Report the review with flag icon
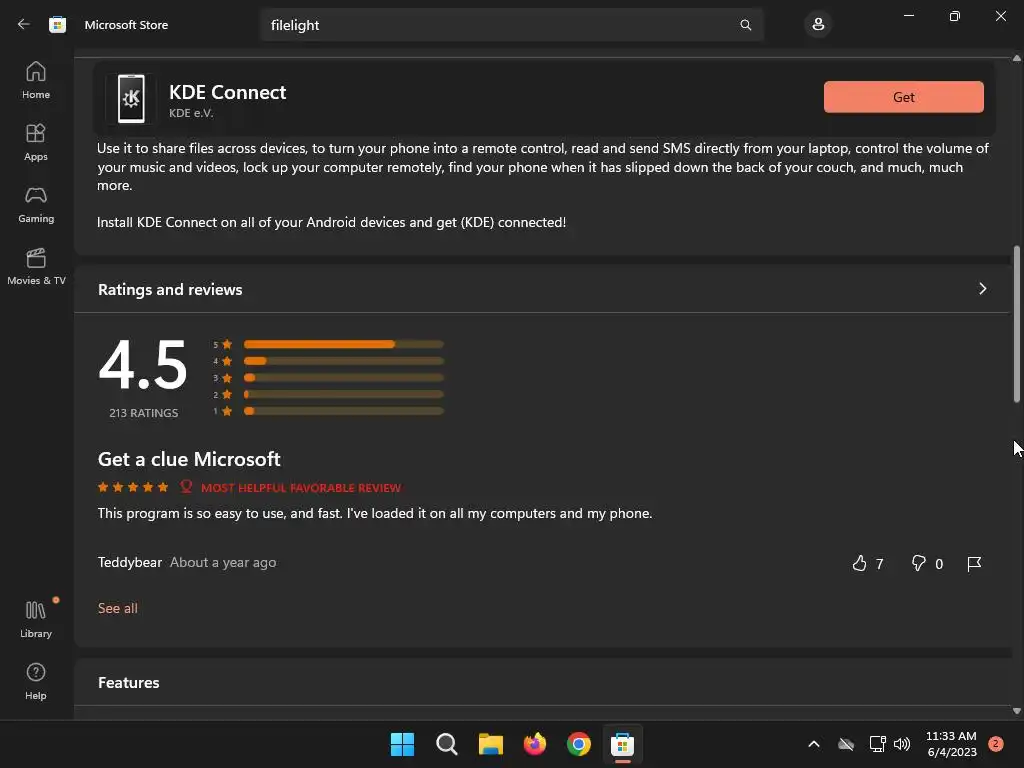The height and width of the screenshot is (768, 1024). [974, 564]
